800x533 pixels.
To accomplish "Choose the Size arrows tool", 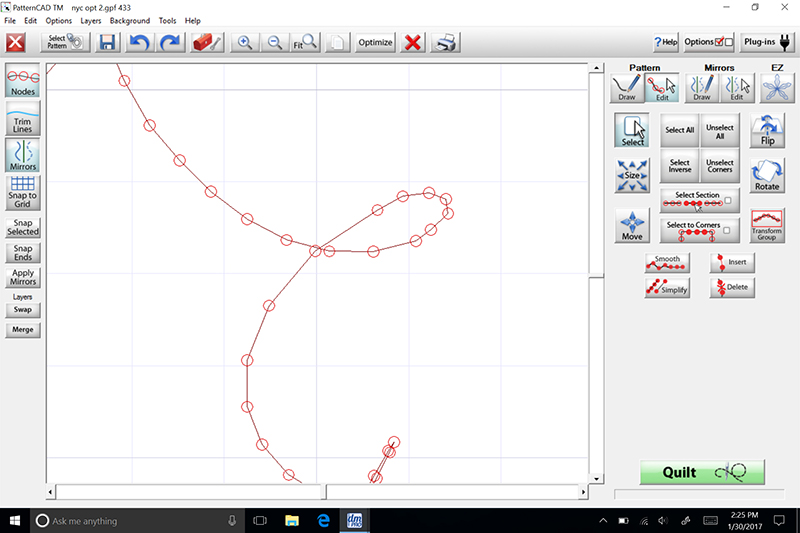I will coord(632,176).
